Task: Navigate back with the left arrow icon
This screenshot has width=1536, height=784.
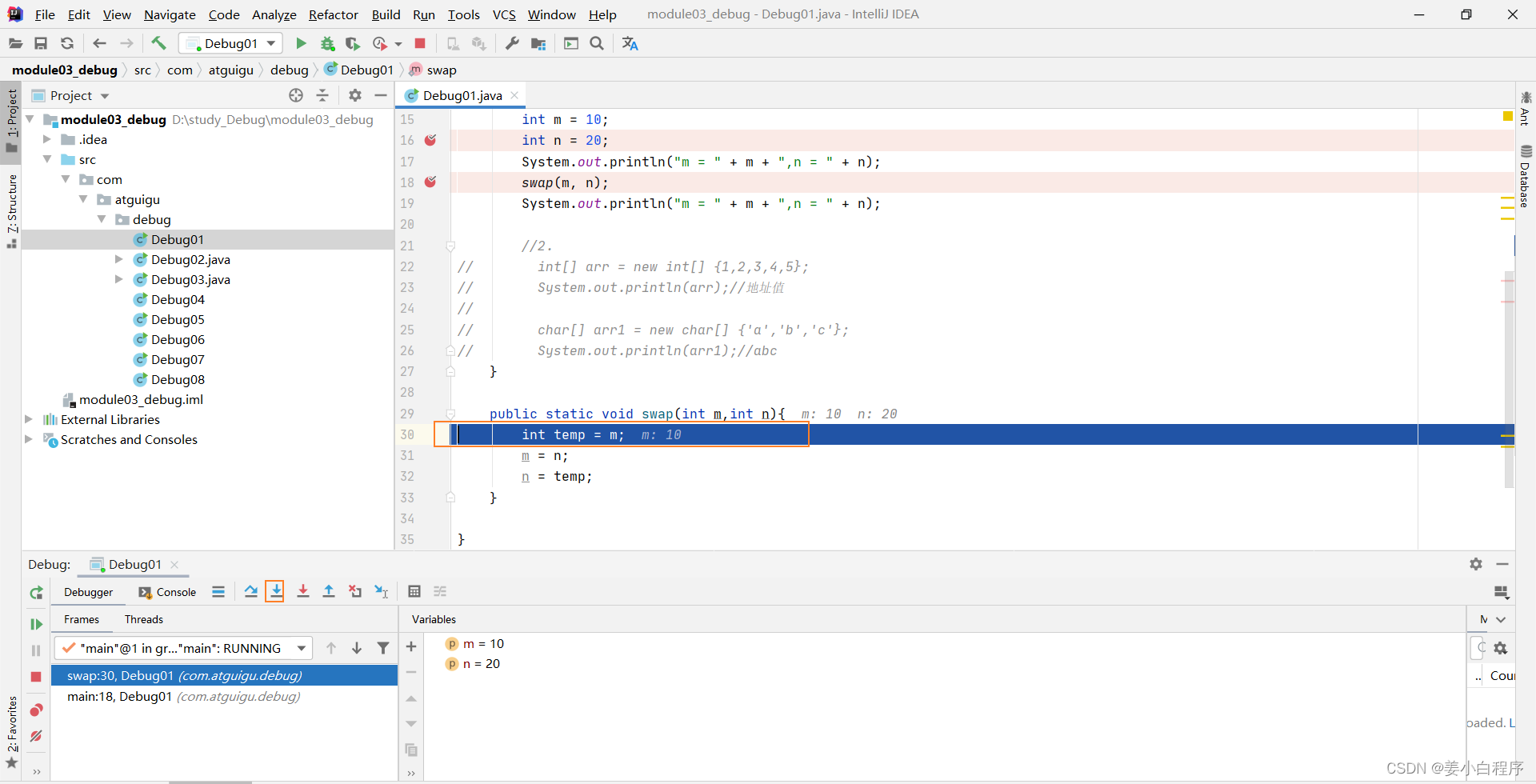Action: pos(99,43)
